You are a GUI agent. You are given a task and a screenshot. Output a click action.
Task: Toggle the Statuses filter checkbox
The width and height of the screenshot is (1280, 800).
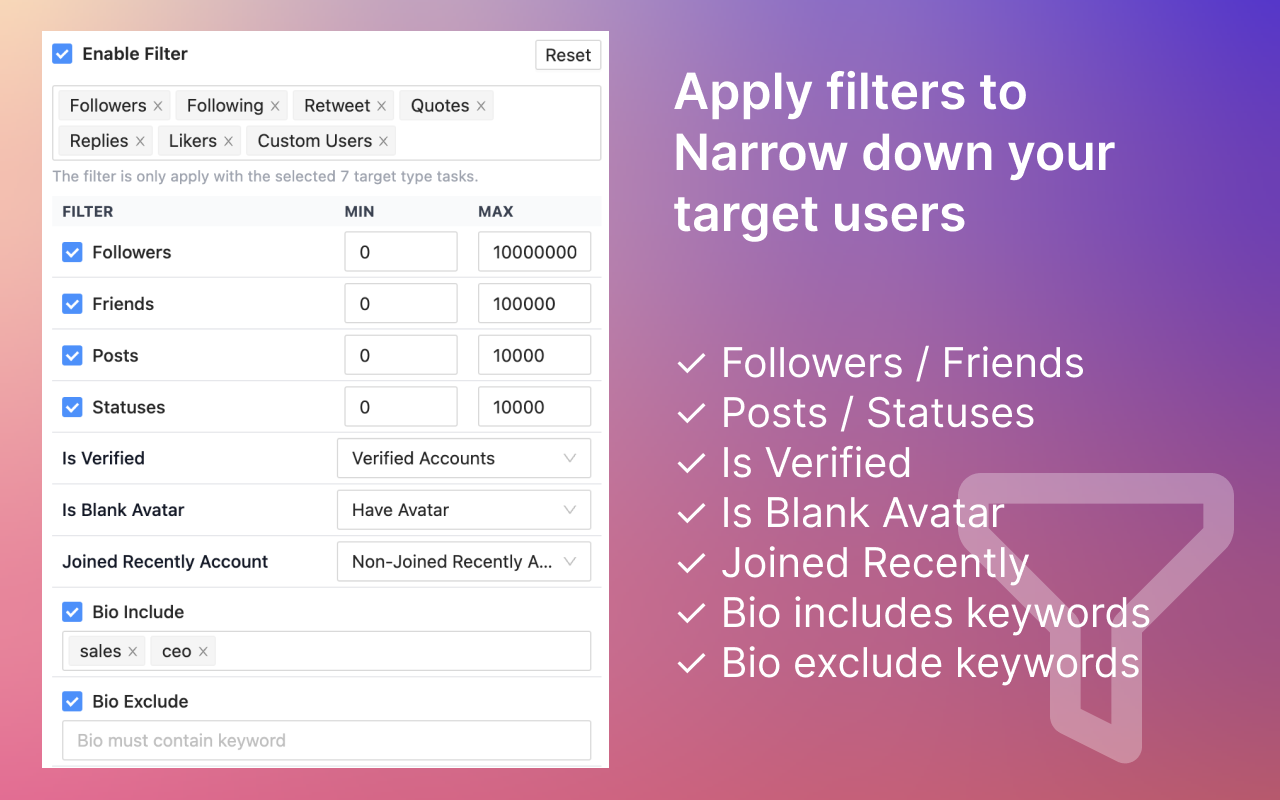point(72,407)
